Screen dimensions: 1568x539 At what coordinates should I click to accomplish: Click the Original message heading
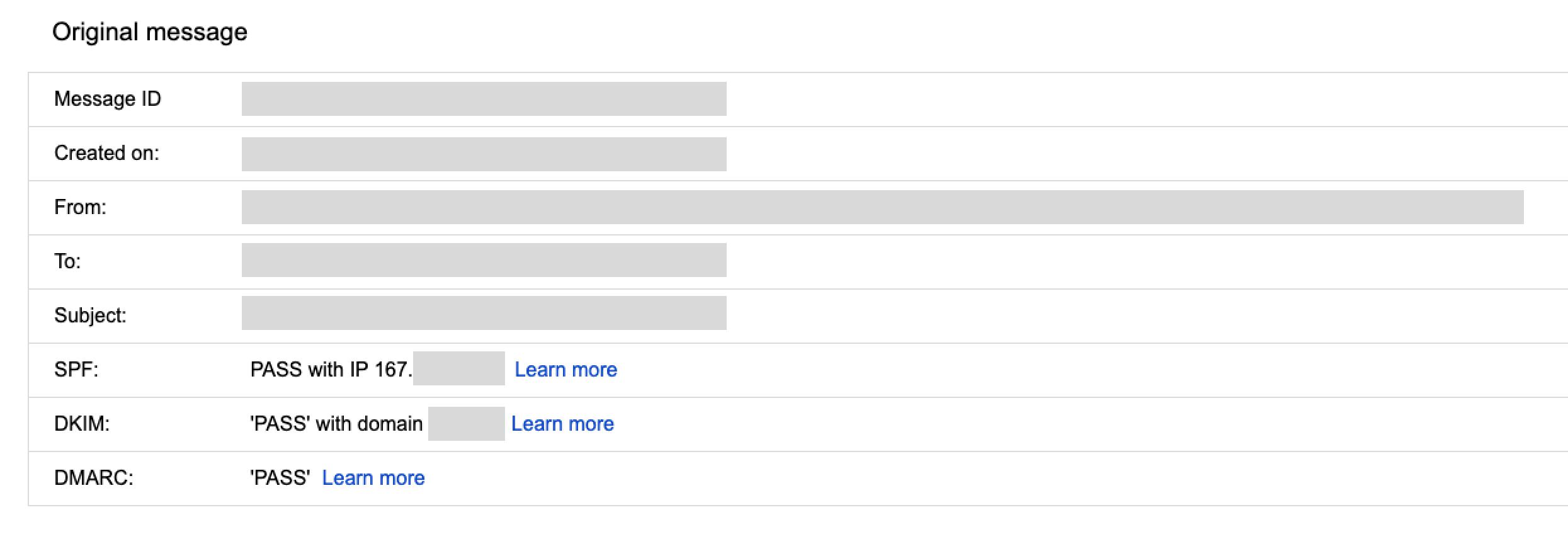coord(150,32)
